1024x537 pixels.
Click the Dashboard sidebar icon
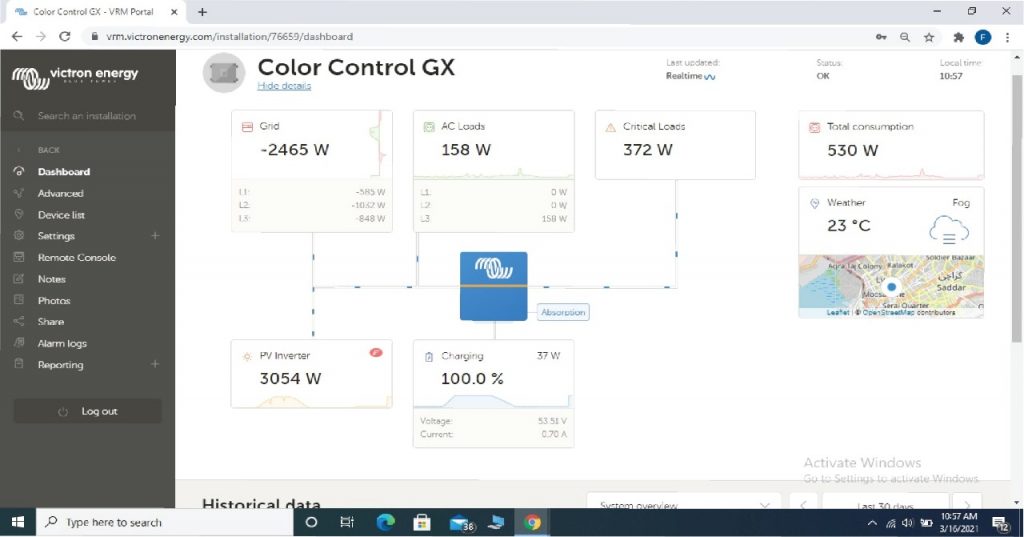pos(19,172)
